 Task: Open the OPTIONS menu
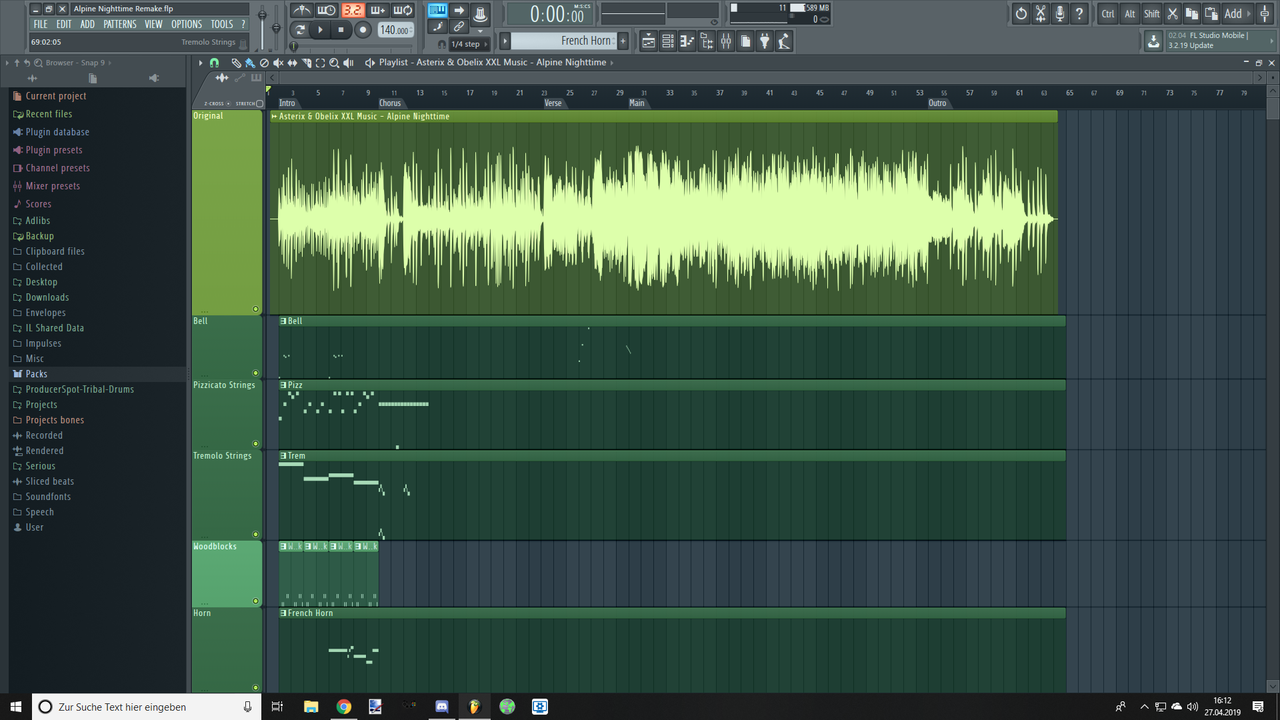186,24
